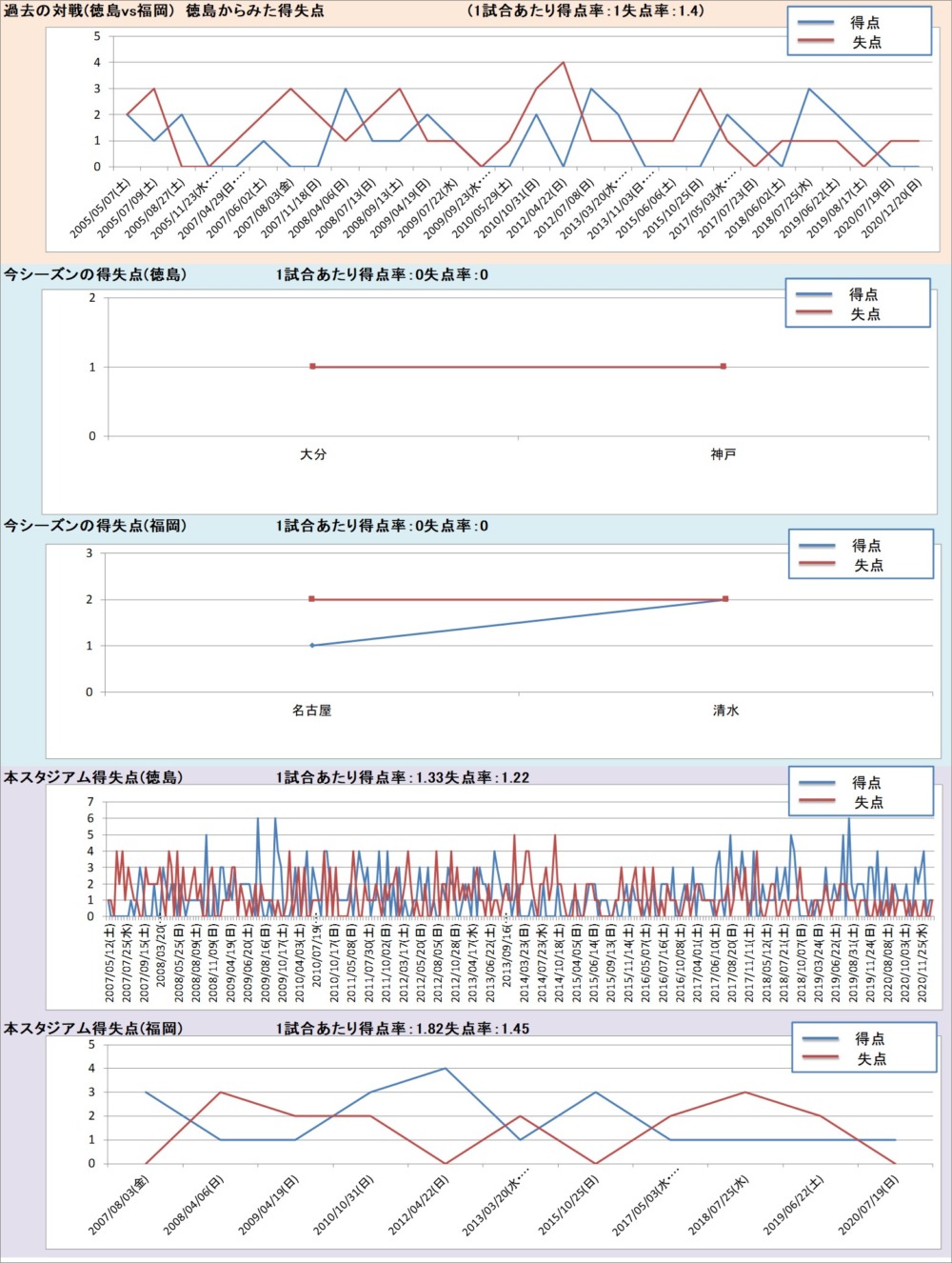This screenshot has height=1263, width=952.
Task: Select the 清水 axis label
Action: (725, 711)
